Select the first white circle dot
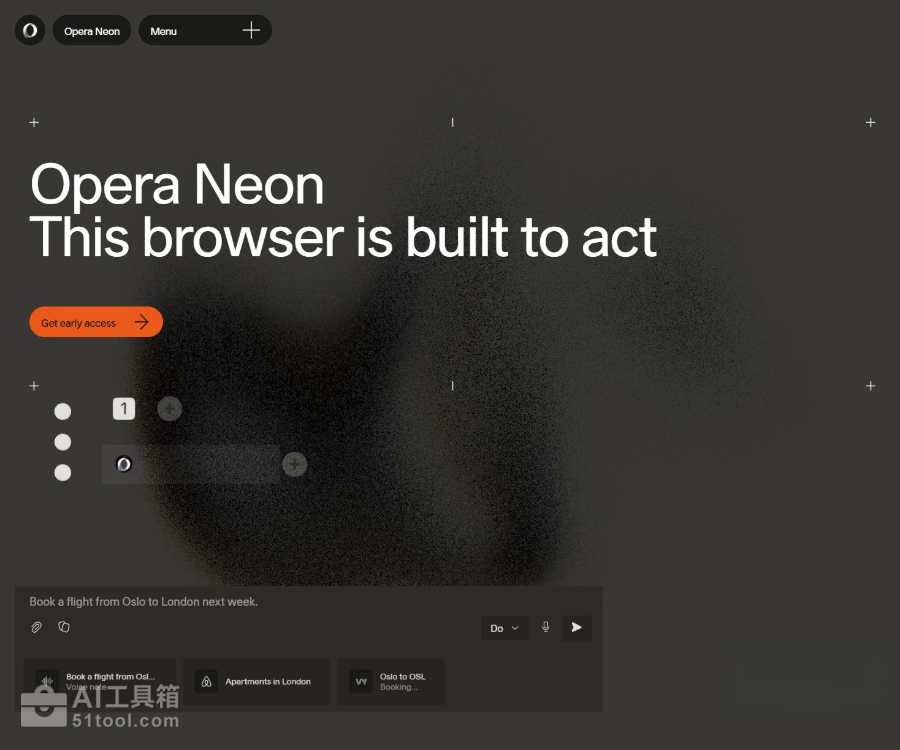 pos(63,411)
